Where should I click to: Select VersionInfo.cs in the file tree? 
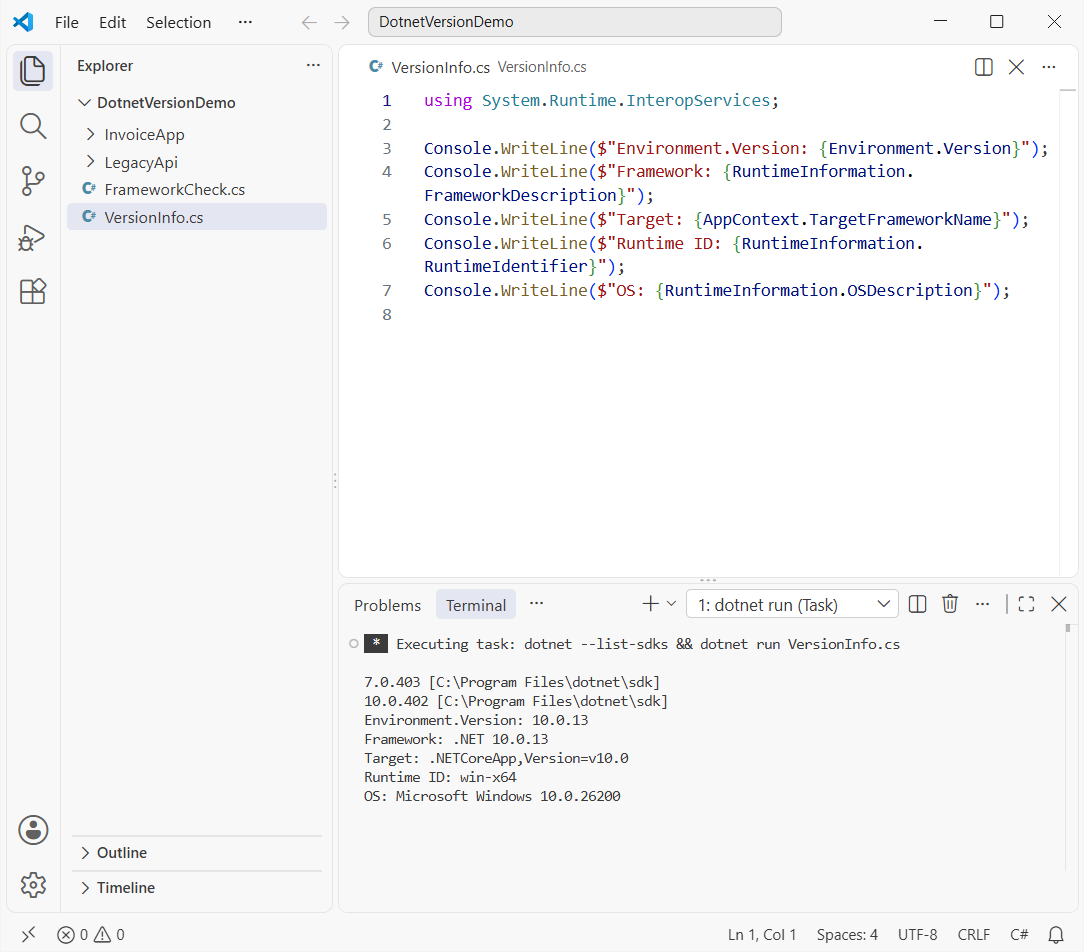[197, 217]
